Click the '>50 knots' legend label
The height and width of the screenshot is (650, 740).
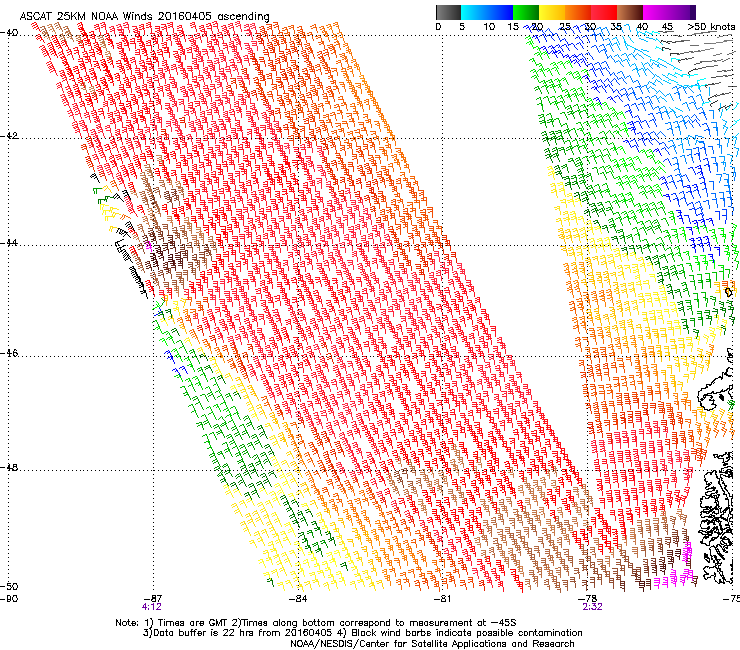[x=711, y=27]
